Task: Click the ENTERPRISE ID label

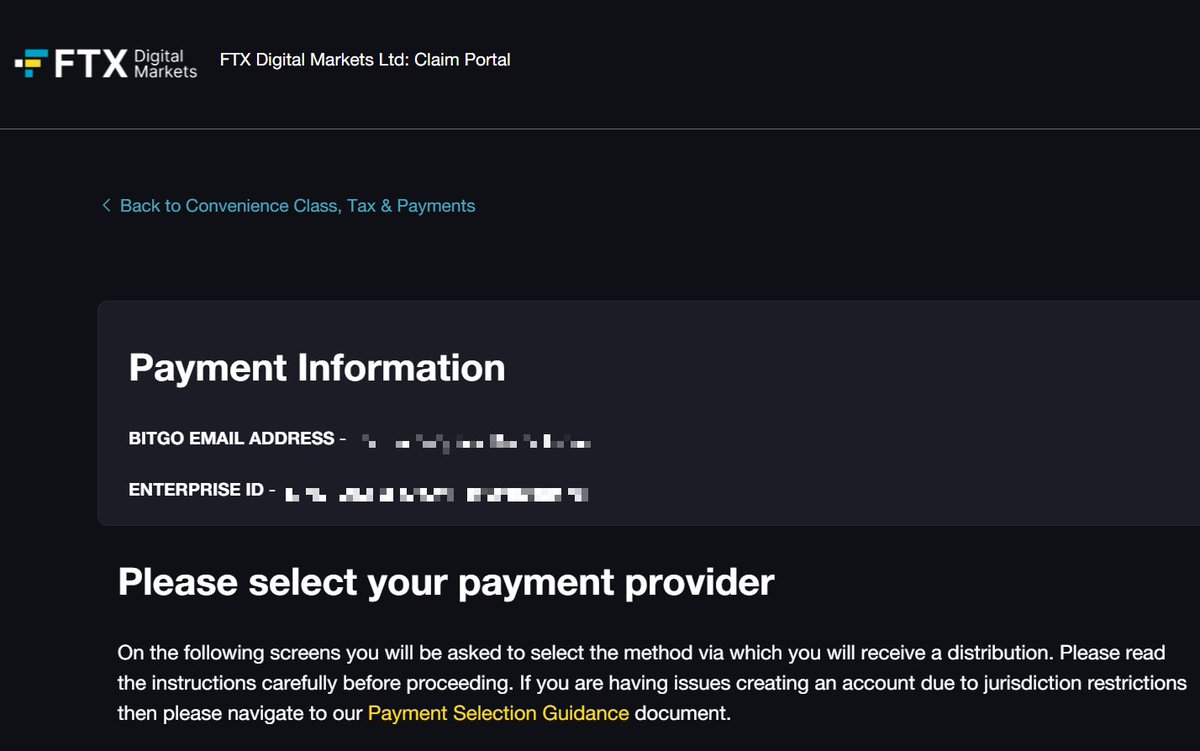Action: coord(197,490)
